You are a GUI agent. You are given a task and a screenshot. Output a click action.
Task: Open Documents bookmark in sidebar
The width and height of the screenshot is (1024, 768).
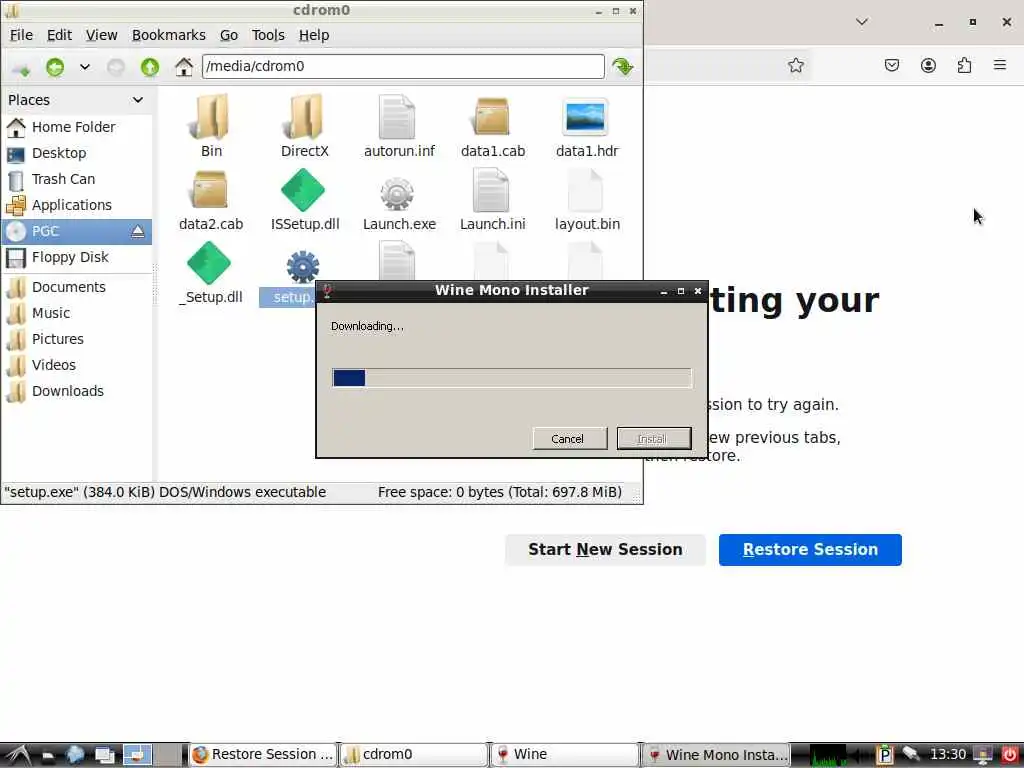(76, 287)
